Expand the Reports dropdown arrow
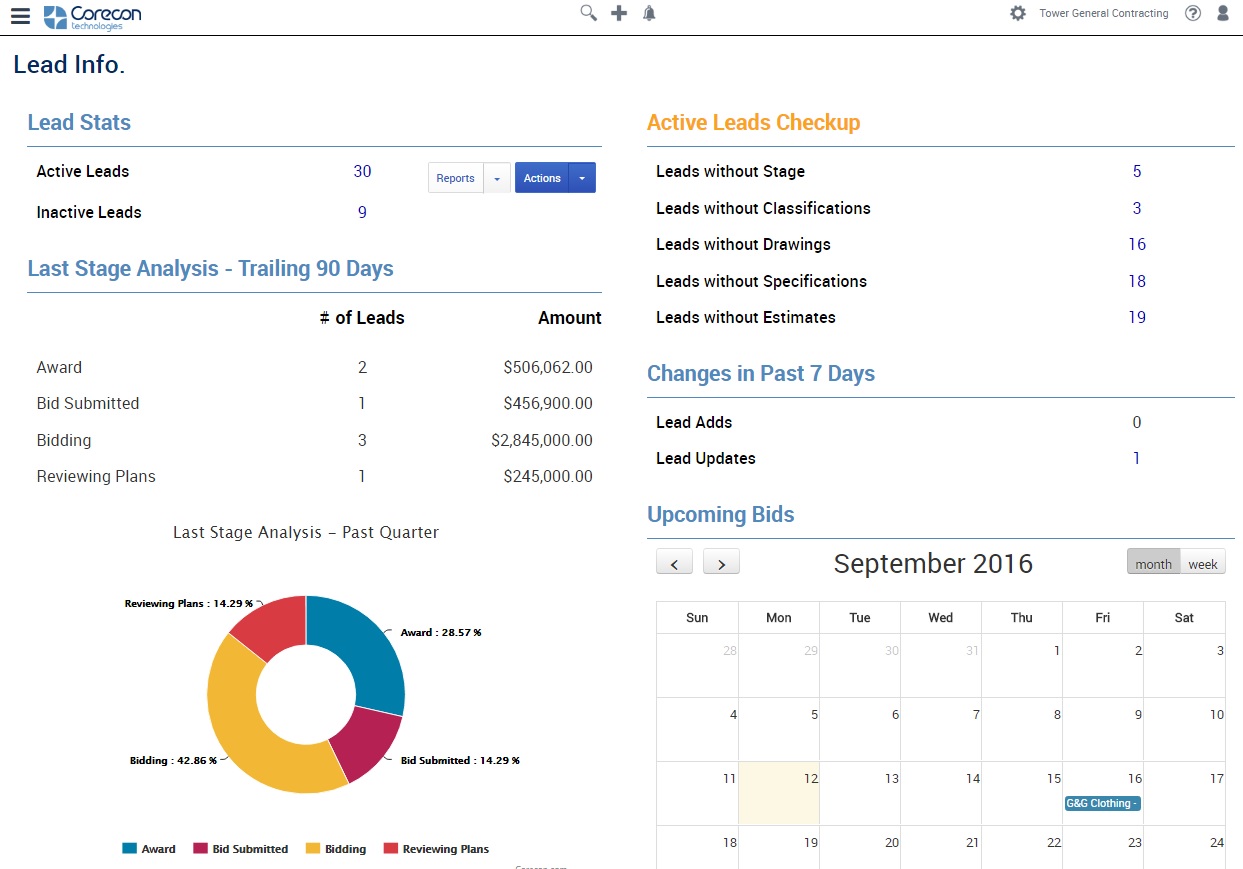This screenshot has width=1243, height=869. [497, 178]
